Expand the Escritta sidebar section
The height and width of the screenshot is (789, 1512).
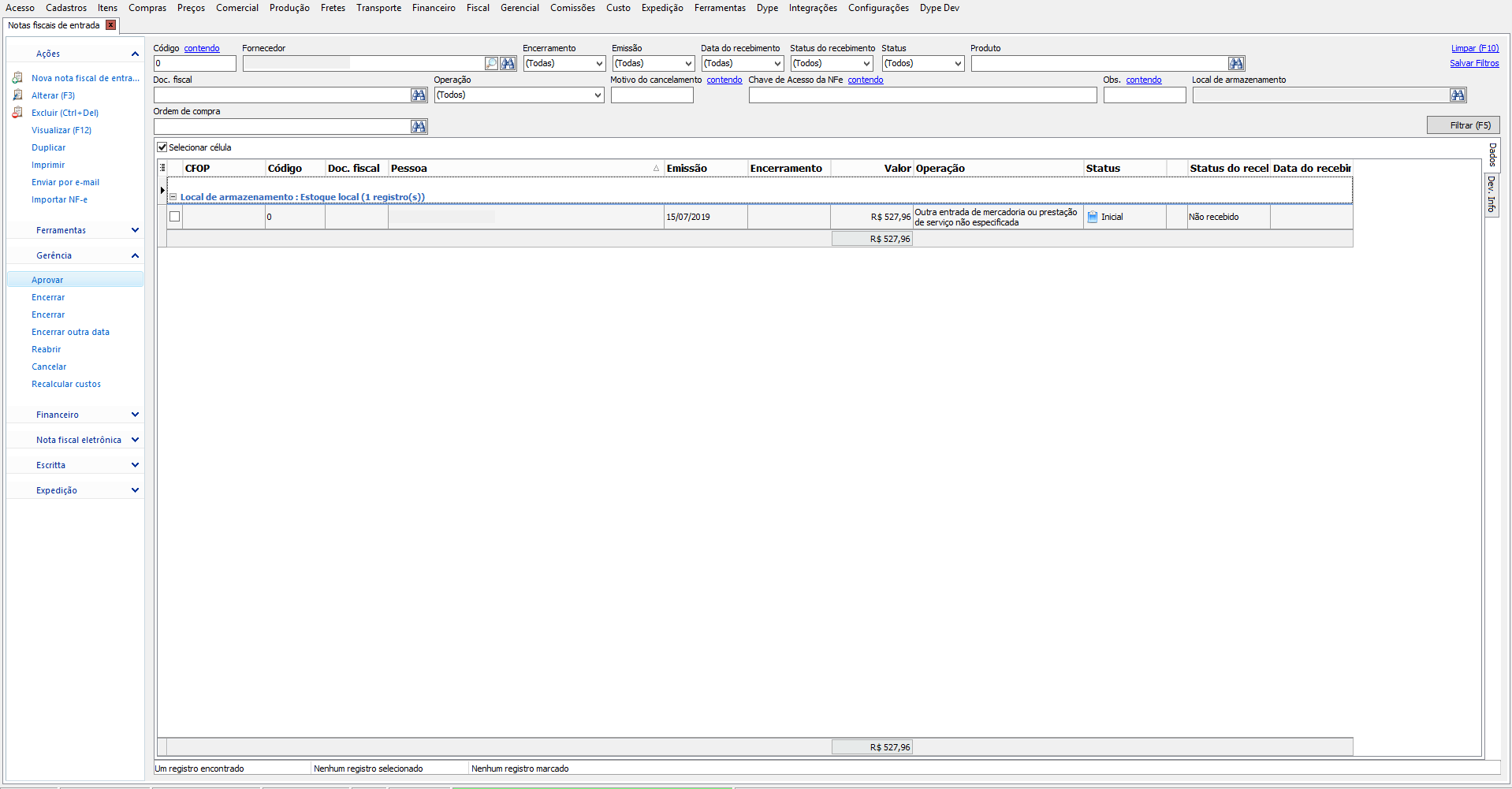[x=135, y=465]
